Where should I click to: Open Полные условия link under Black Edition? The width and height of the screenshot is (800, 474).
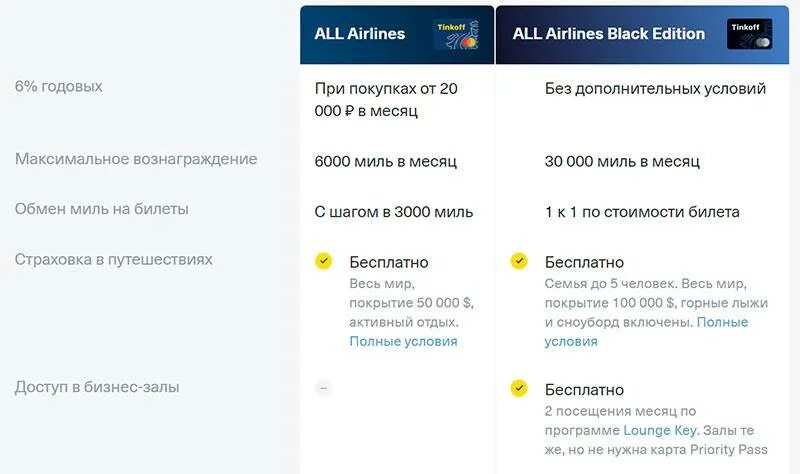722,322
